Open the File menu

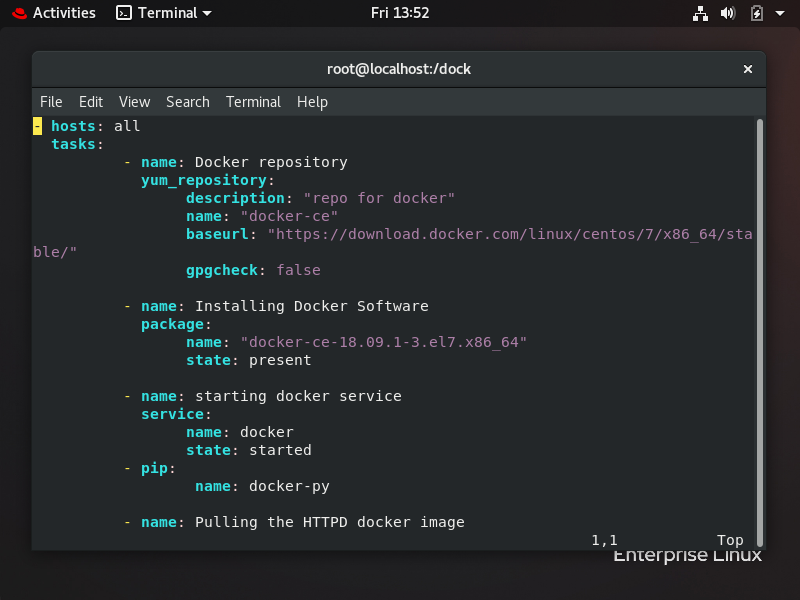coord(51,102)
